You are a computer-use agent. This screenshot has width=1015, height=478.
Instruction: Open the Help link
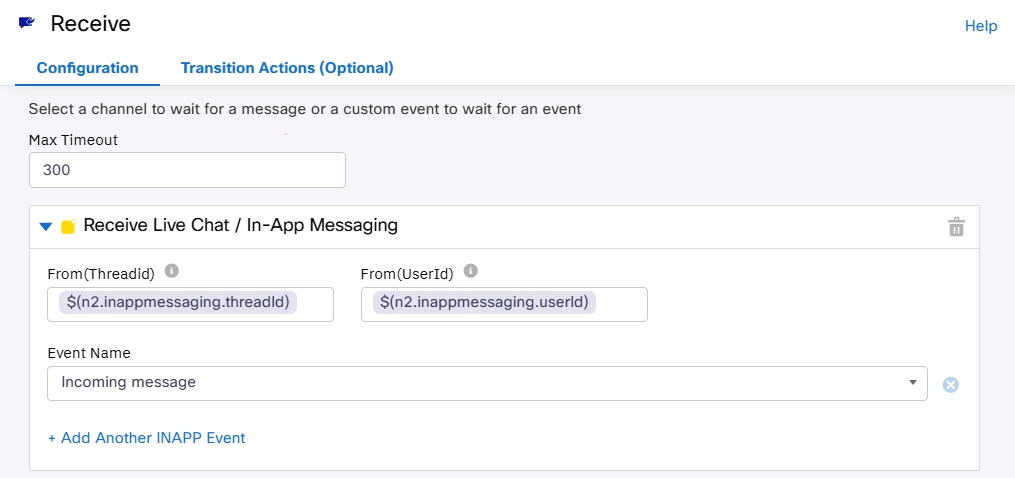(x=980, y=26)
